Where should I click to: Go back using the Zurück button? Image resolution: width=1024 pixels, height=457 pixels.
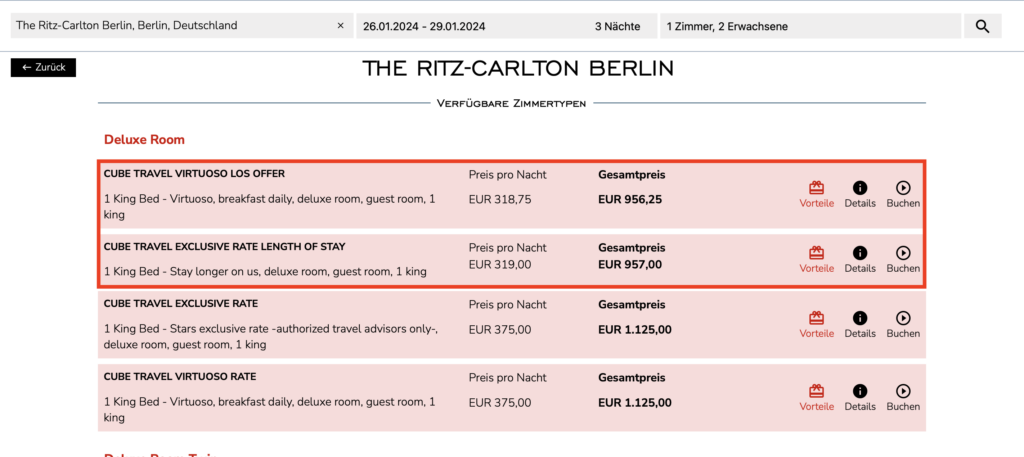(x=44, y=67)
